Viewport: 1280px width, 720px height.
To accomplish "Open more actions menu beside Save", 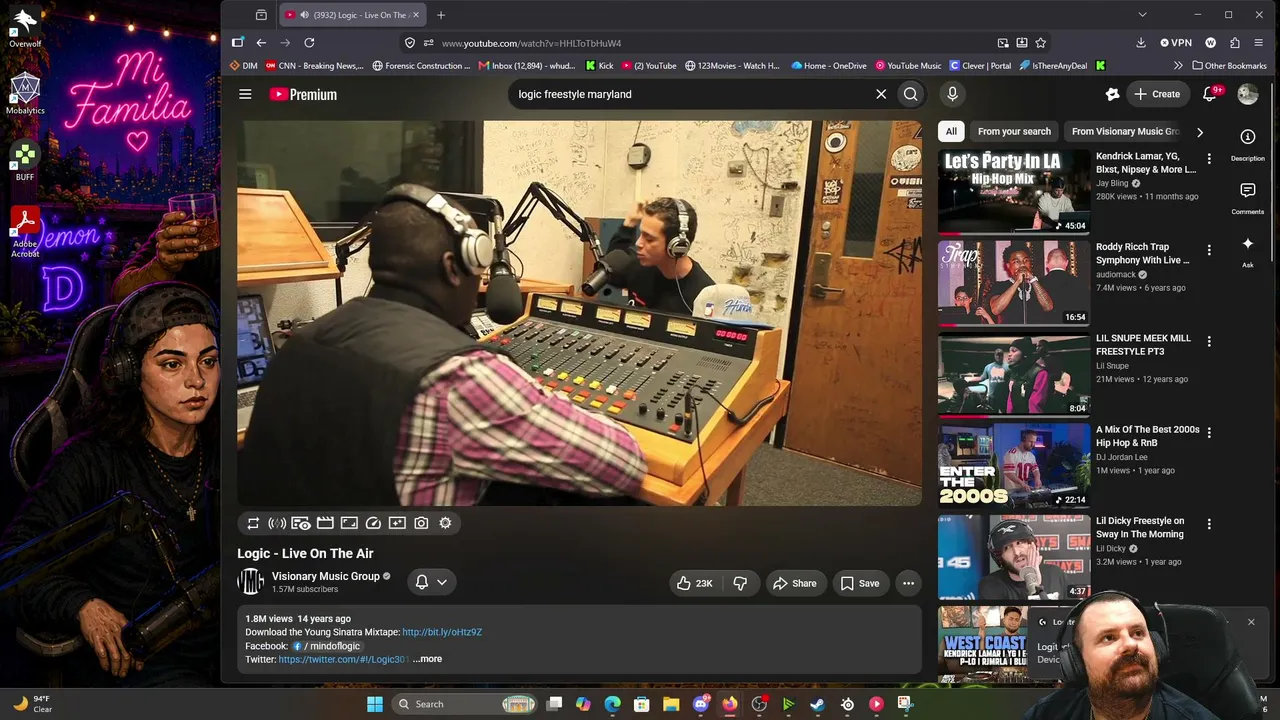I will (908, 583).
